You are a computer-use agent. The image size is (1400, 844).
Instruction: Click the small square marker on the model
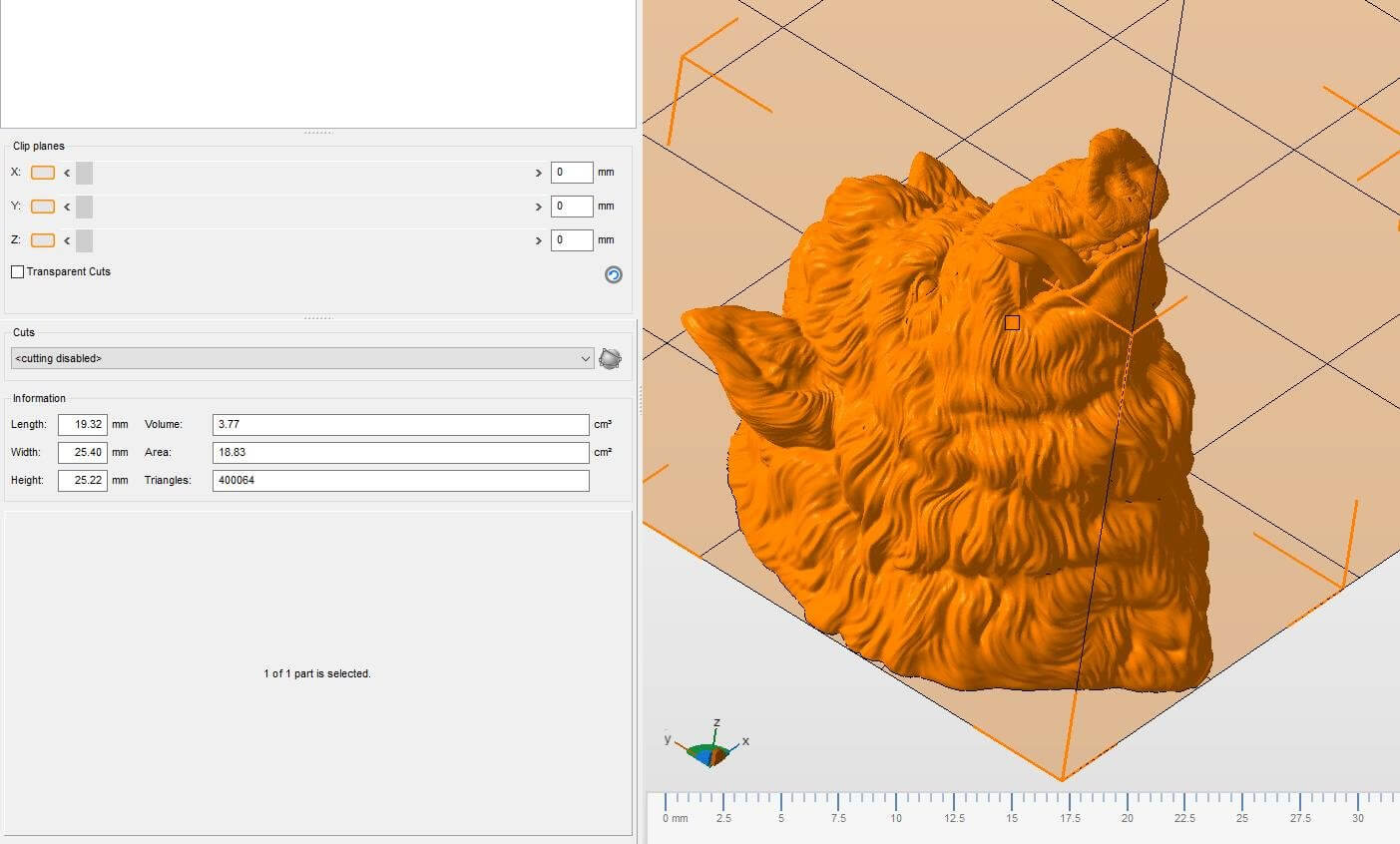pyautogui.click(x=1012, y=322)
